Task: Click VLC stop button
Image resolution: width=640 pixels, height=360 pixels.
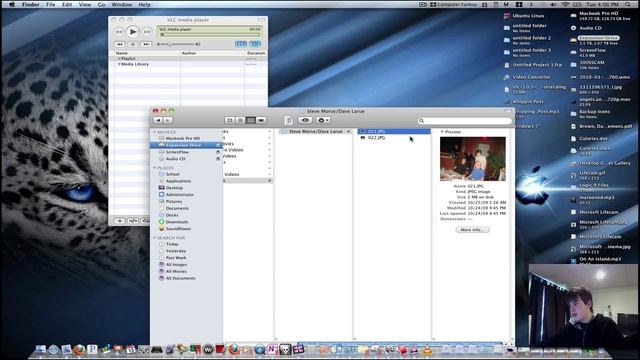Action: click(x=133, y=44)
